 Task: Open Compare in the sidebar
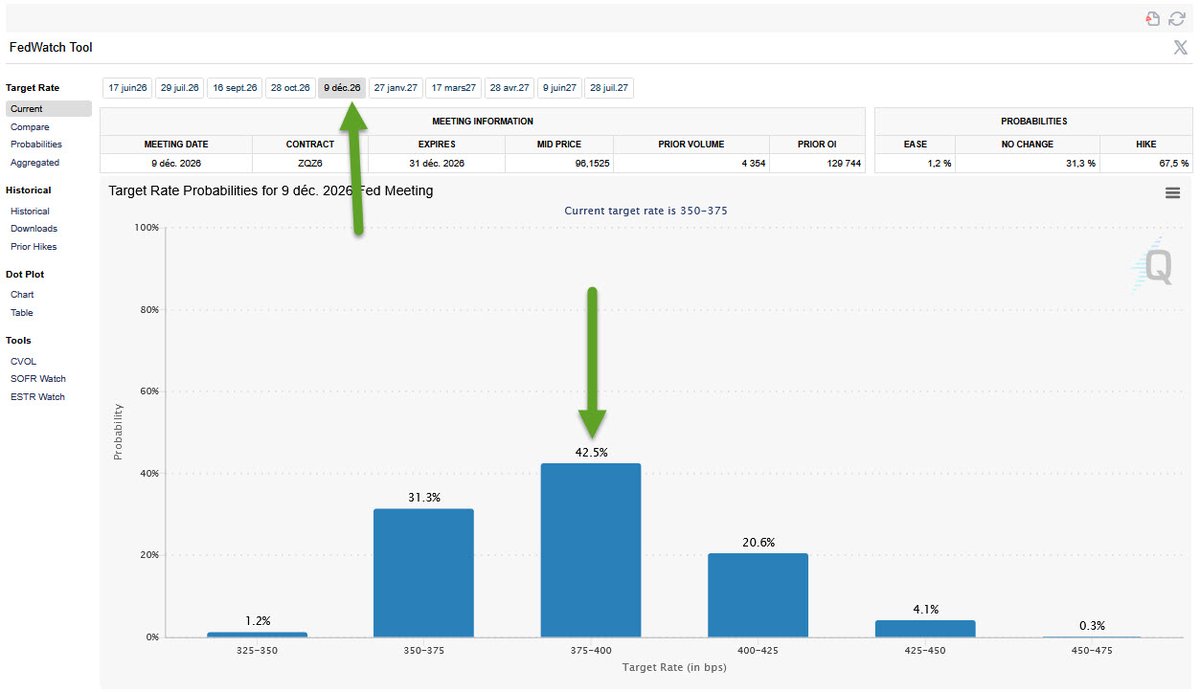coord(30,127)
